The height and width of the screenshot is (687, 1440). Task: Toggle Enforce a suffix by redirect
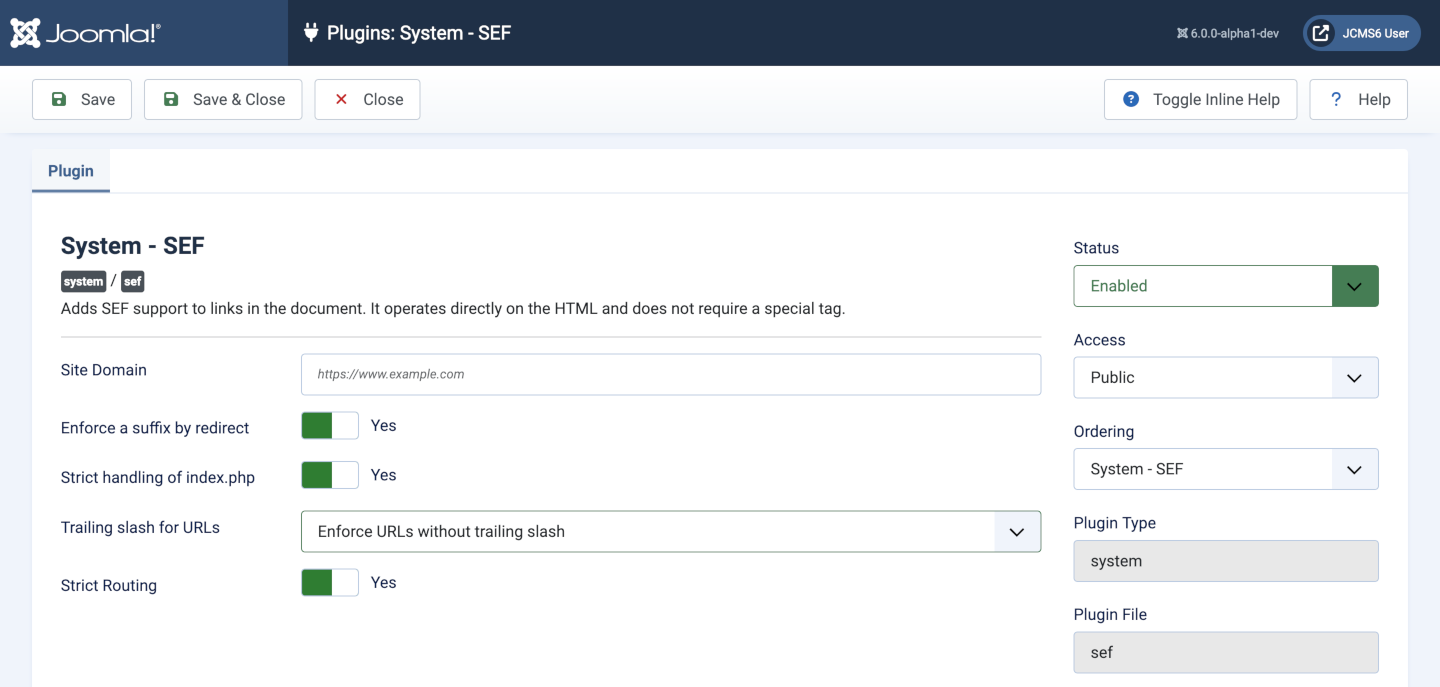[x=330, y=426]
